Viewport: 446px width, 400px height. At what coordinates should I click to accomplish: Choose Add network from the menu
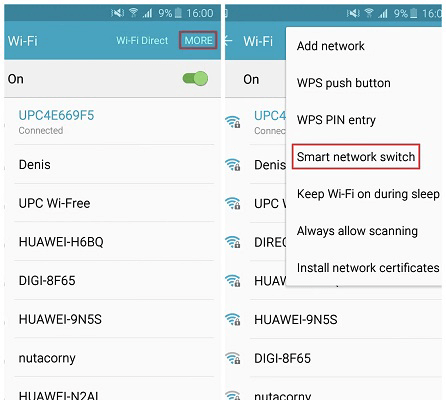tap(331, 46)
